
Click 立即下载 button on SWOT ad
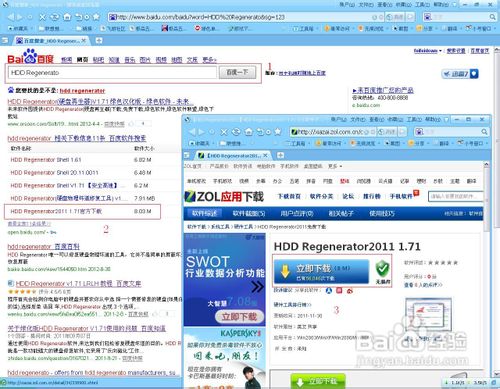tap(239, 316)
